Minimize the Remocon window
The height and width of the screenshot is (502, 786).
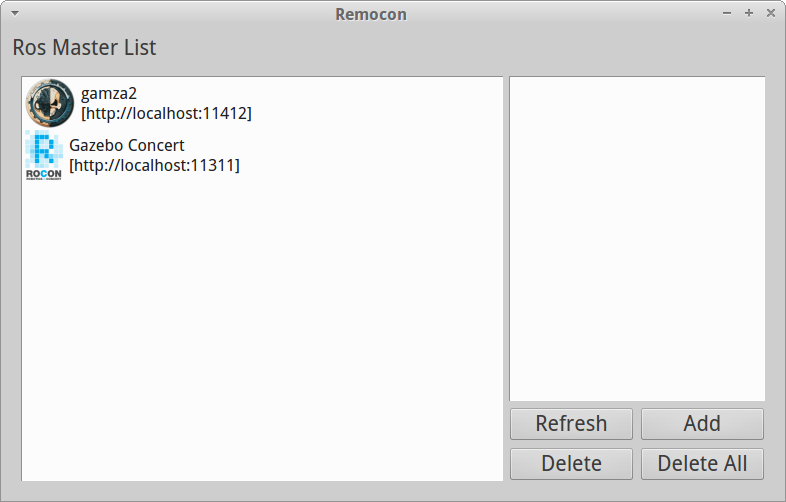tap(727, 14)
